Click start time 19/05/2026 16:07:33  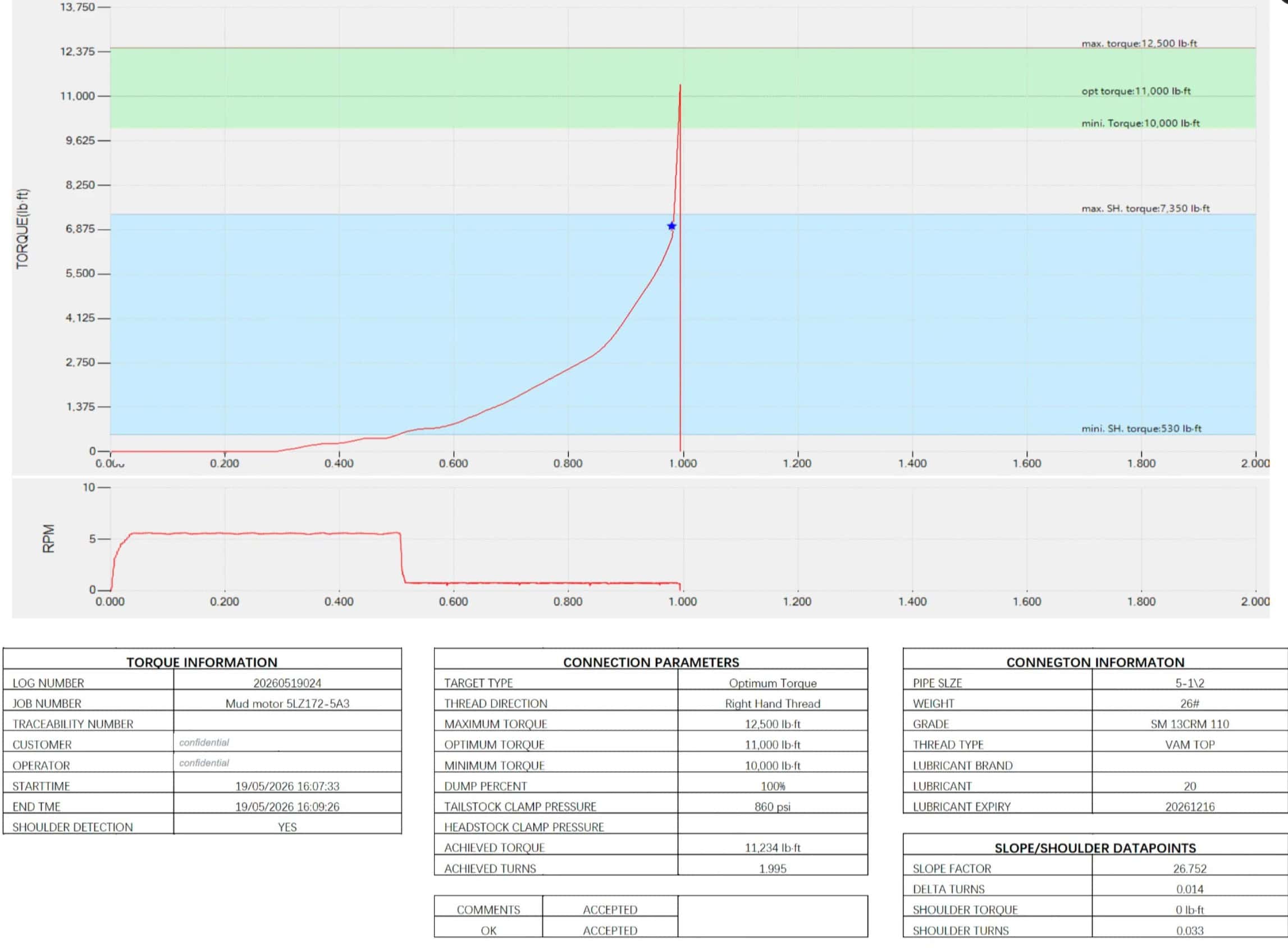tap(287, 786)
